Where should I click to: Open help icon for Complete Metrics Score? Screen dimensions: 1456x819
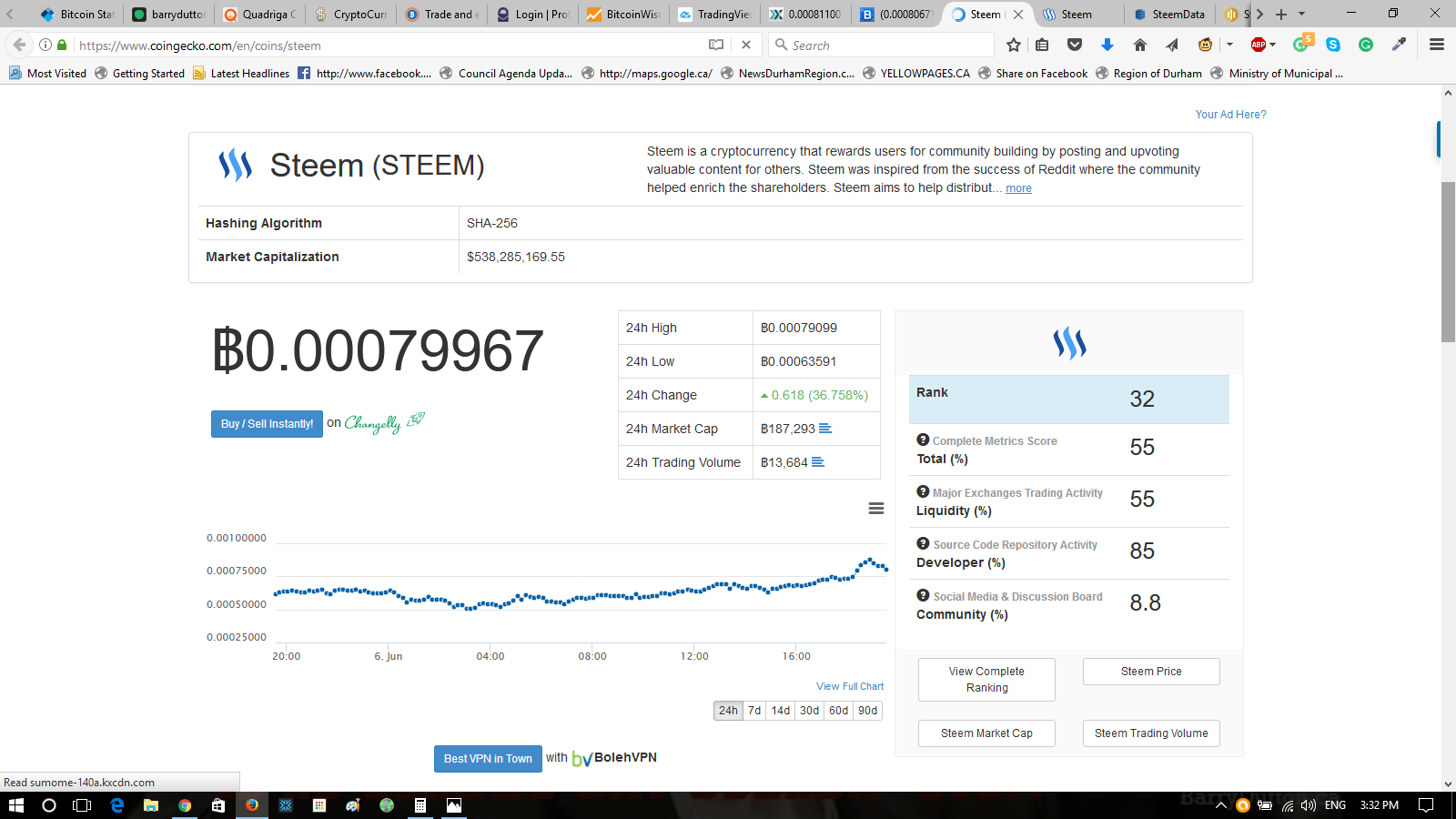coord(923,440)
